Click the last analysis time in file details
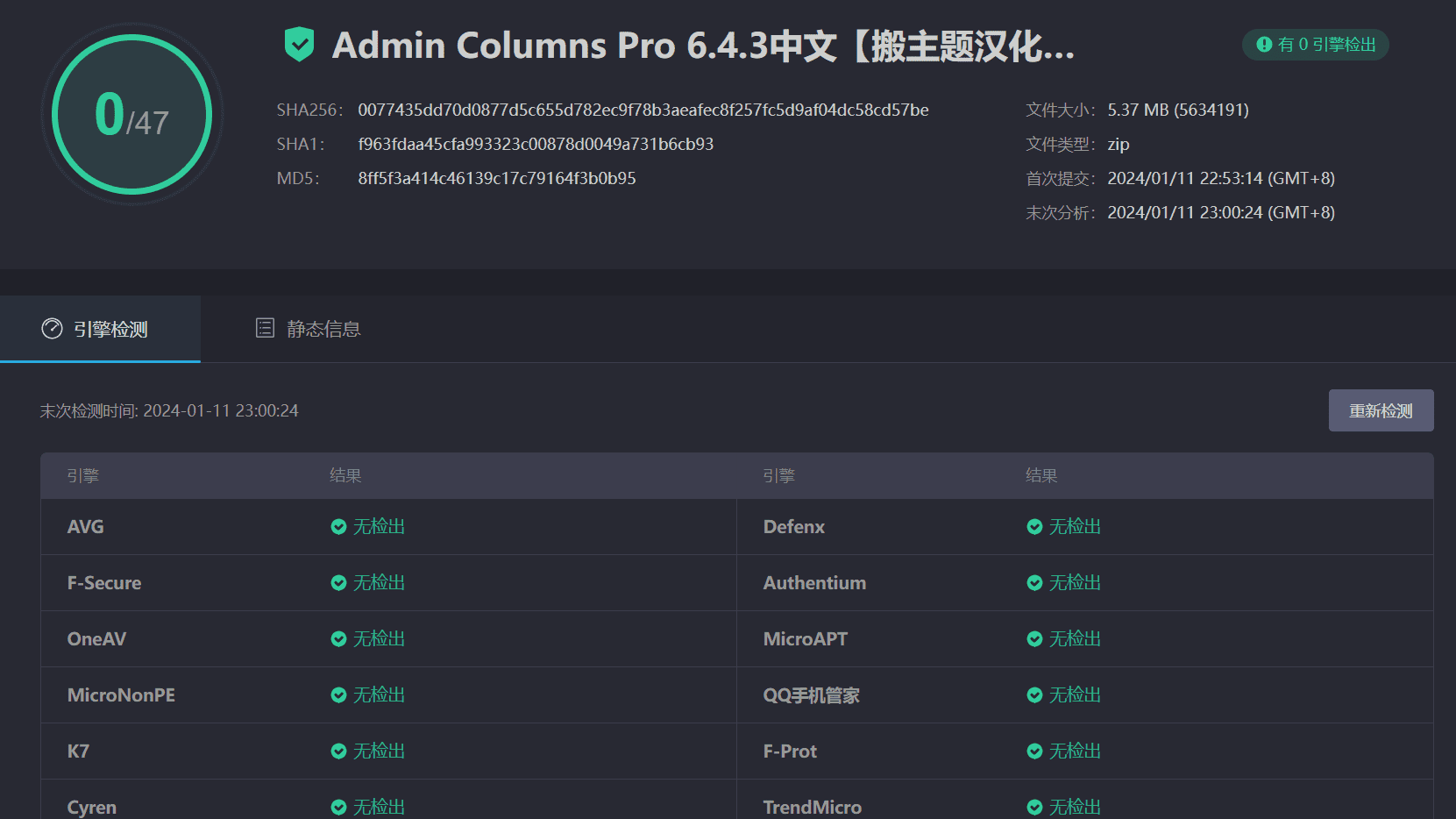The height and width of the screenshot is (819, 1456). click(x=1221, y=213)
